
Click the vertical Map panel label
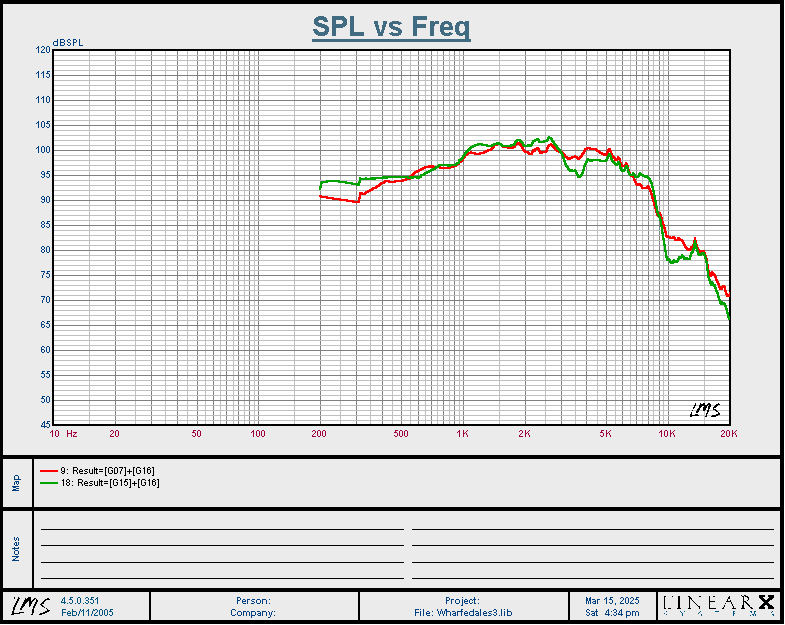(16, 483)
